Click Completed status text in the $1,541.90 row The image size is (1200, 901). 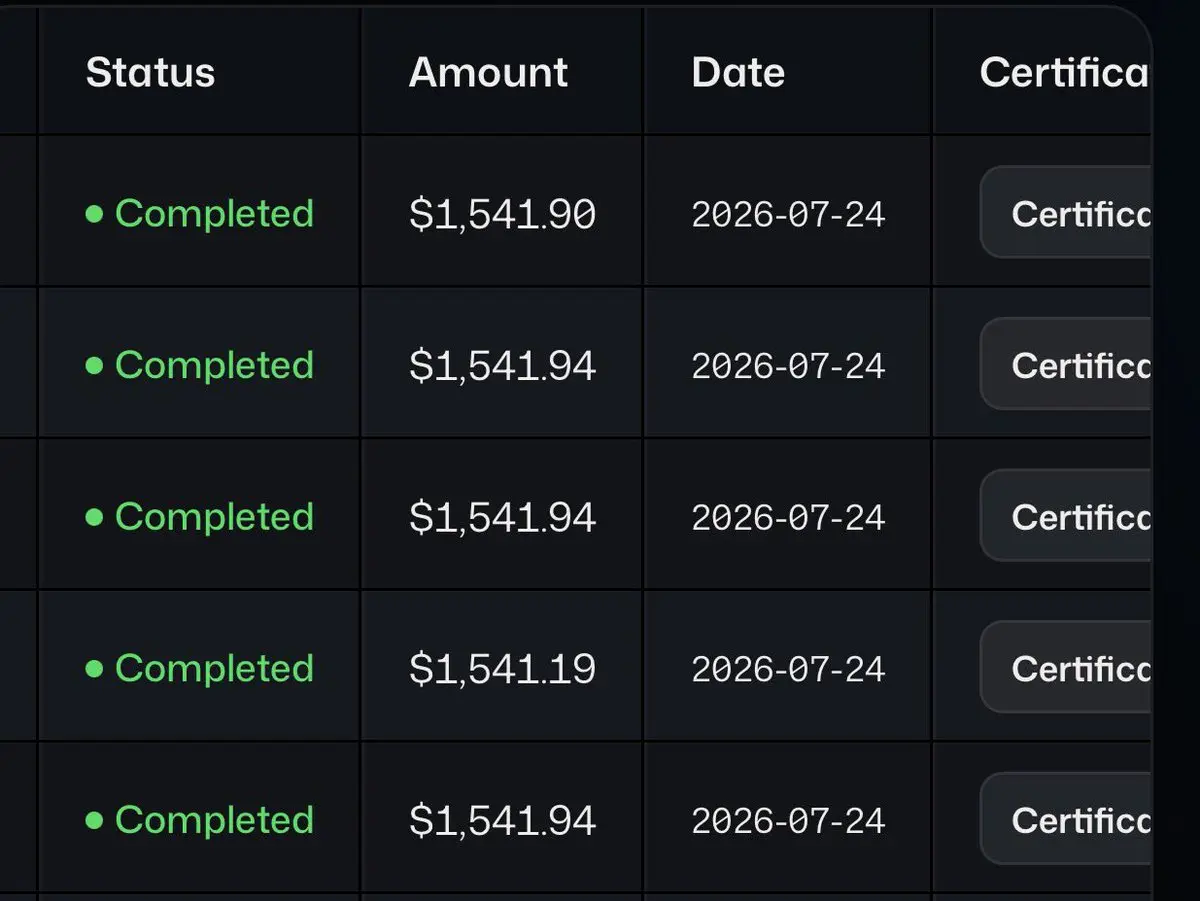click(214, 214)
